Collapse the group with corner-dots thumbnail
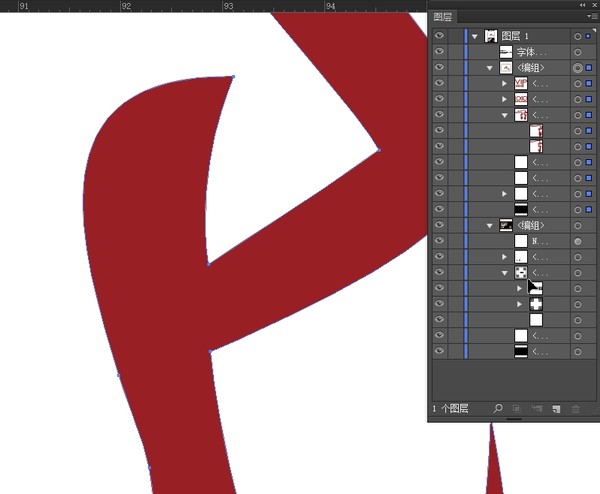Viewport: 600px width, 494px height. click(504, 273)
